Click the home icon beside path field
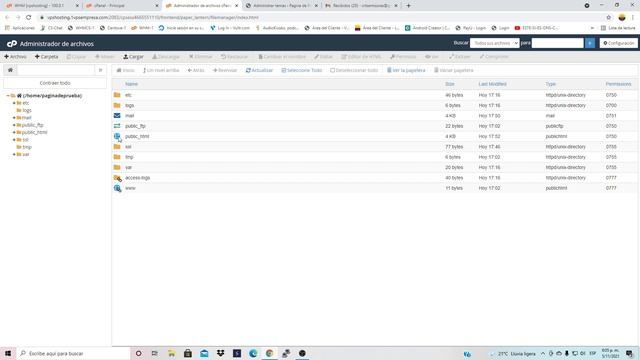The height and width of the screenshot is (360, 640). [10, 70]
